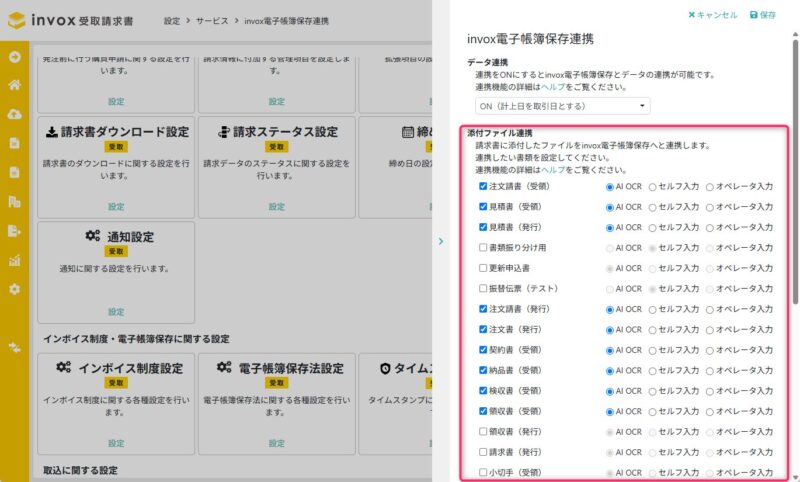This screenshot has width=800, height=482.
Task: Go to 設定 in the breadcrumb
Action: click(172, 21)
